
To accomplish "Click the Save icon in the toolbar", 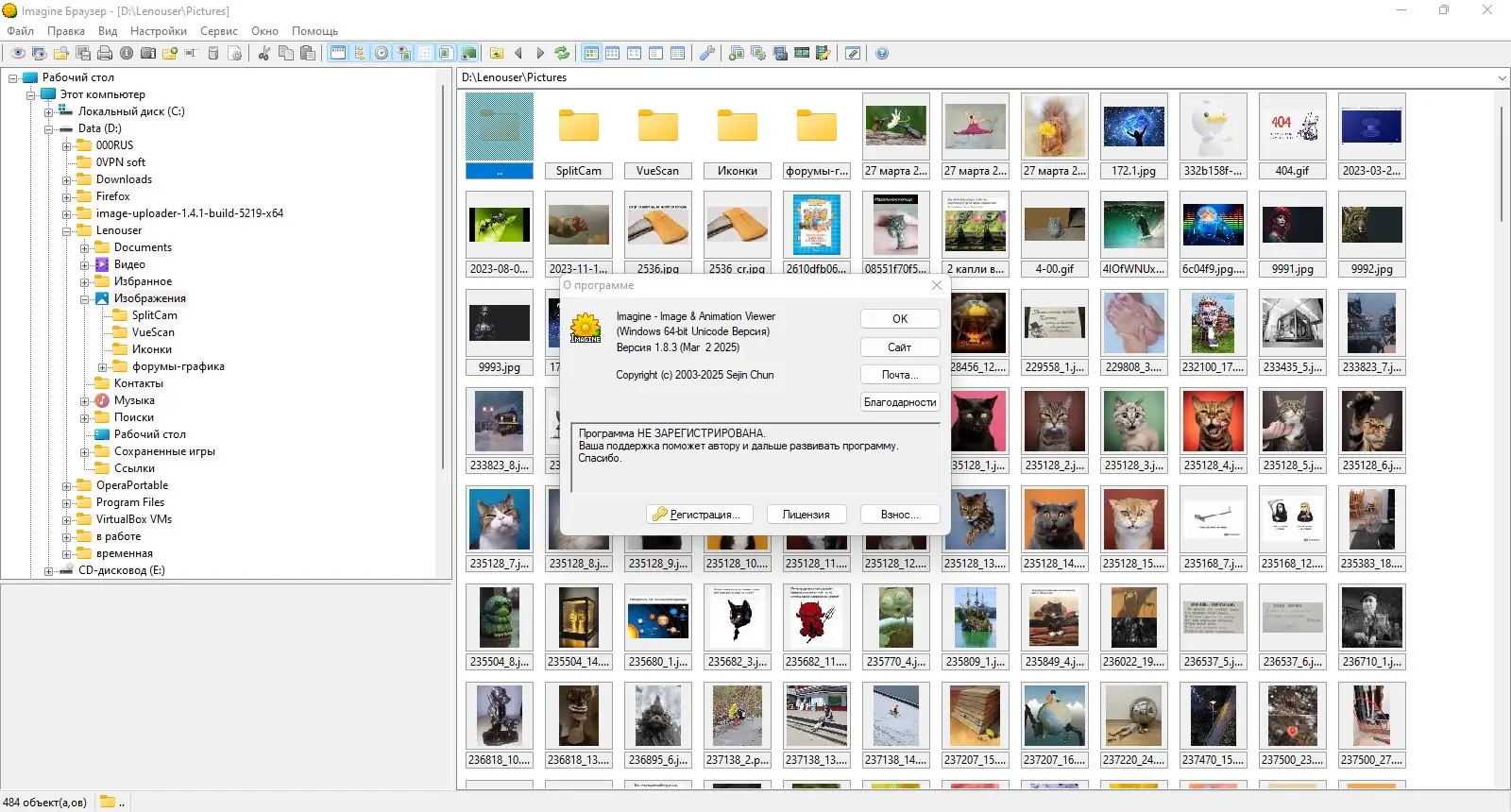I will pyautogui.click(x=83, y=54).
